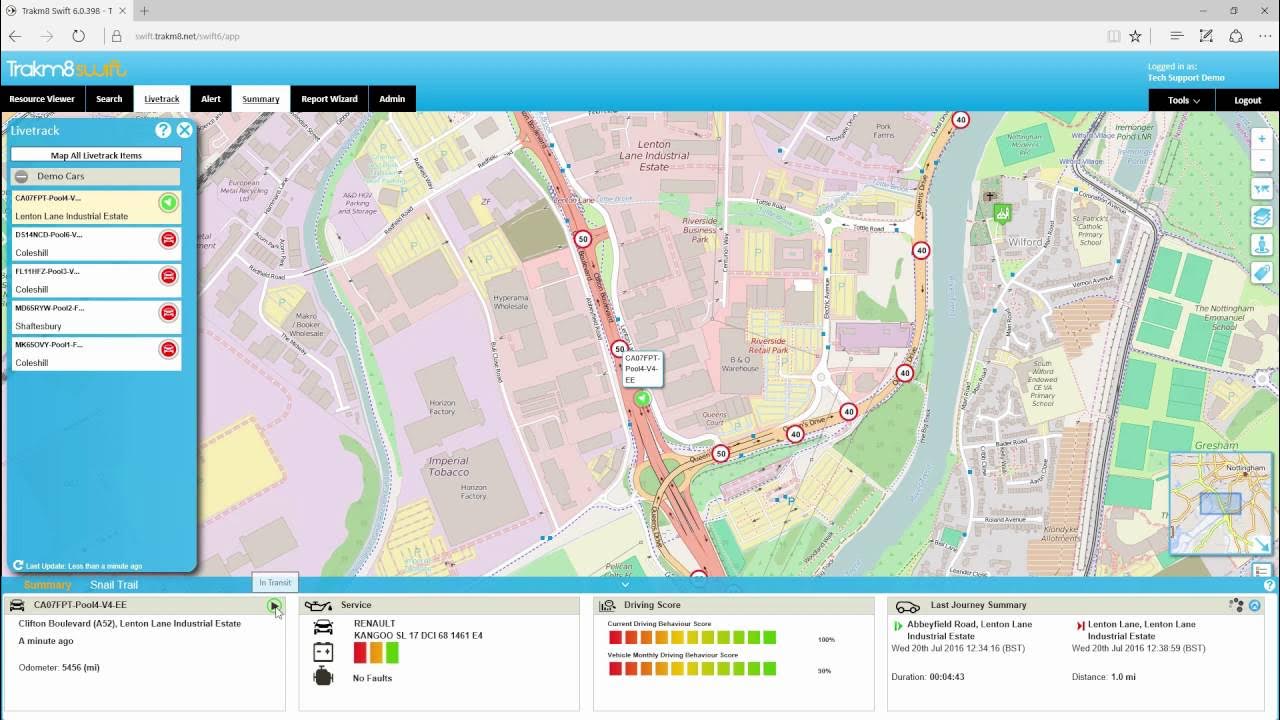
Task: Click red stopped icon for MD65RYW
Action: tap(168, 312)
